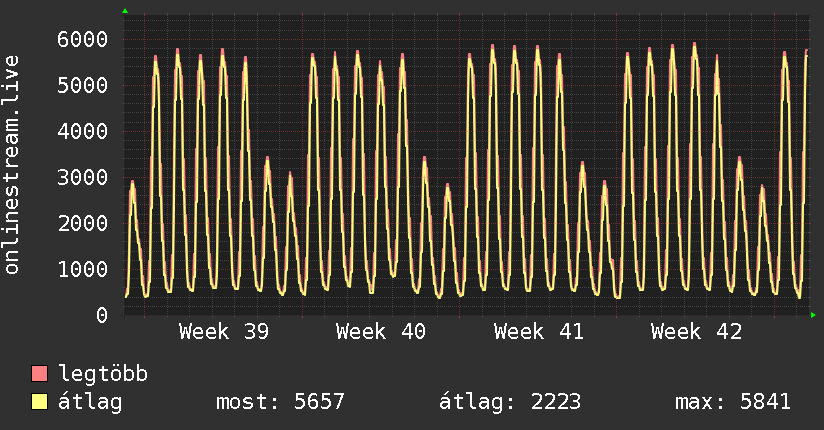Screen dimensions: 824x430
Task: Click the max: 5841 statistic
Action: (x=733, y=402)
